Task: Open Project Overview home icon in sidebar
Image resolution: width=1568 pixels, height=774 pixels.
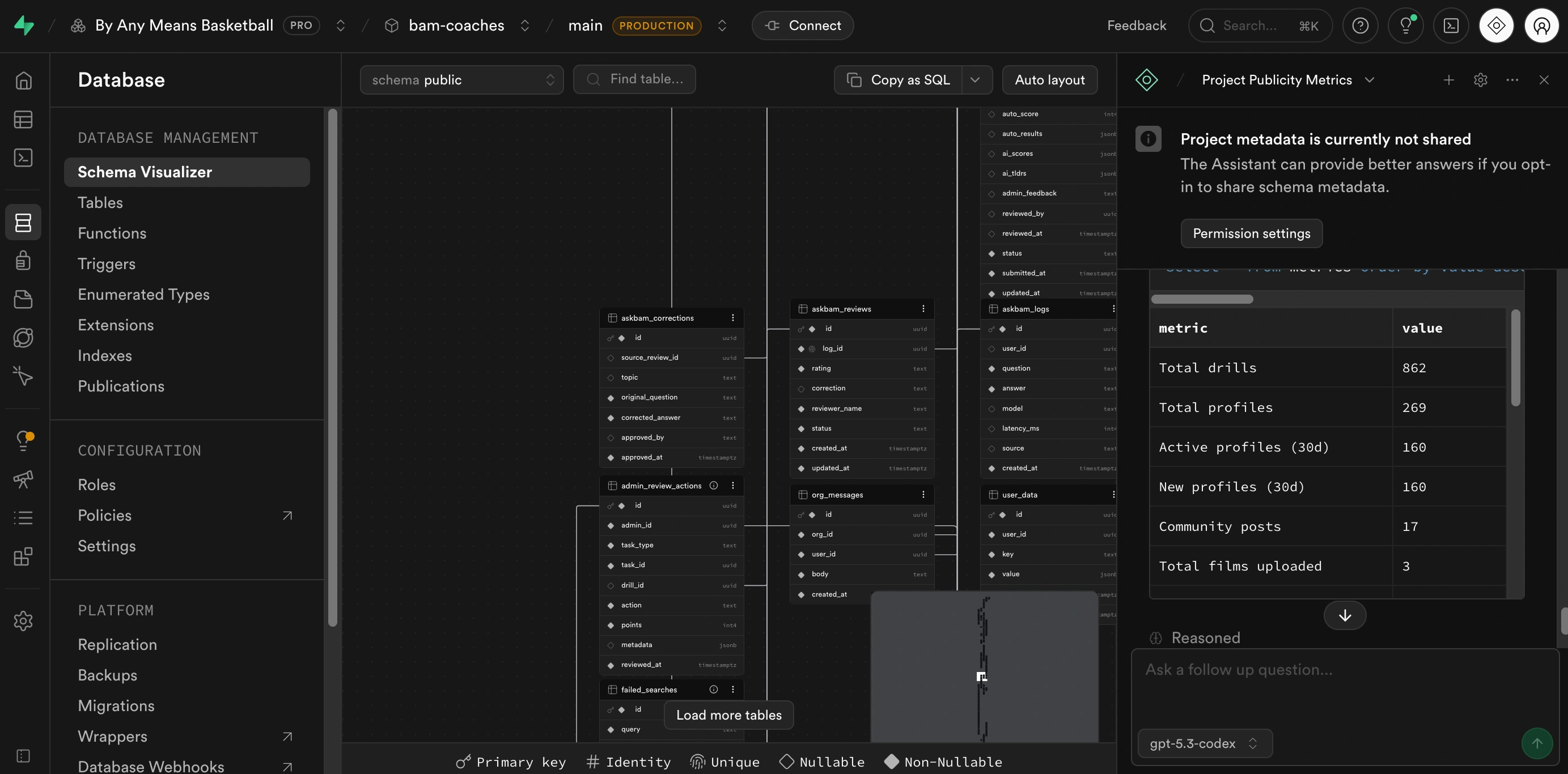Action: [23, 80]
